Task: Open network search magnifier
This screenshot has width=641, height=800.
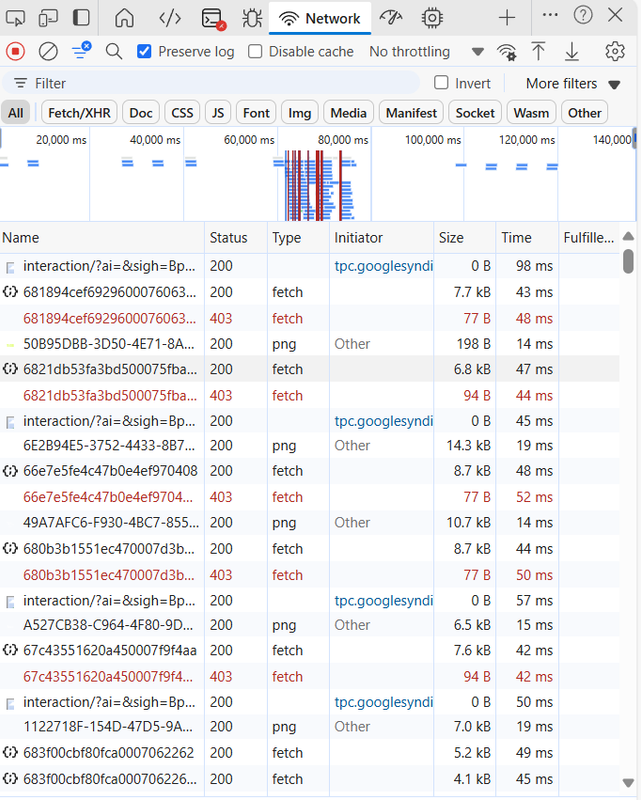Action: click(x=114, y=52)
